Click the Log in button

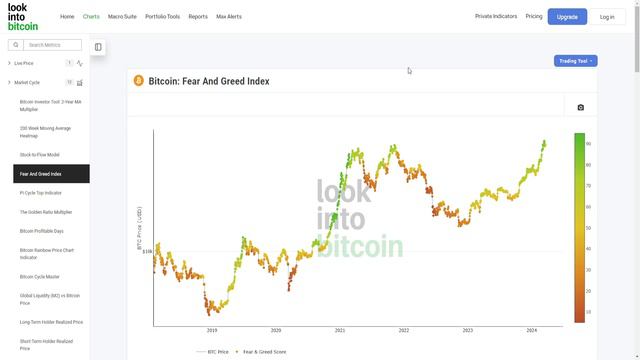pyautogui.click(x=607, y=17)
